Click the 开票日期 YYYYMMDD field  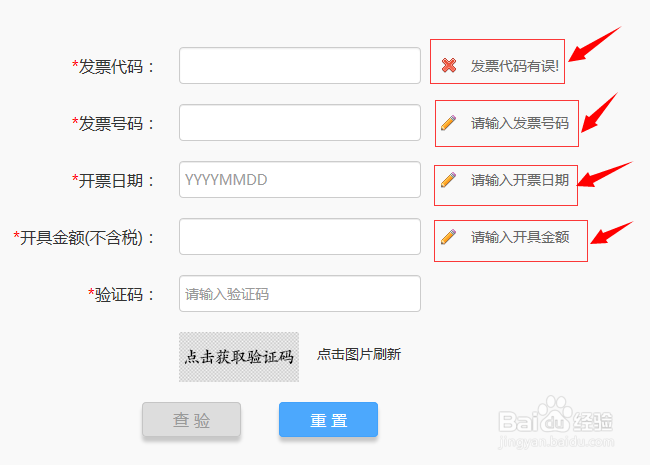pyautogui.click(x=300, y=180)
